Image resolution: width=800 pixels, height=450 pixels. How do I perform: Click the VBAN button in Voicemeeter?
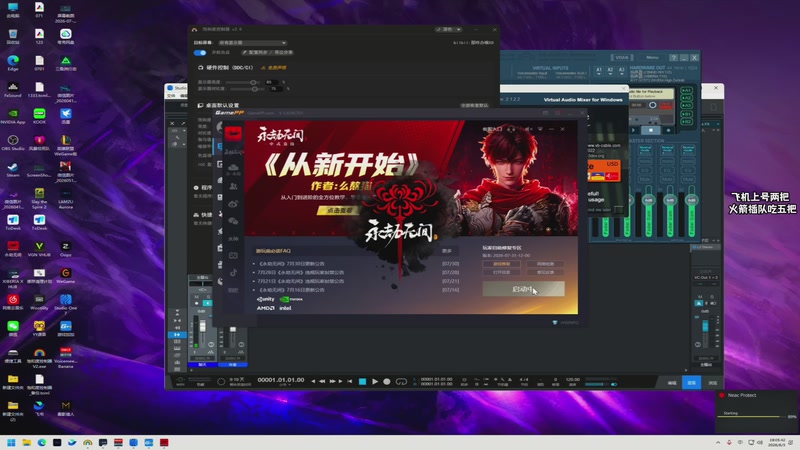pyautogui.click(x=622, y=58)
